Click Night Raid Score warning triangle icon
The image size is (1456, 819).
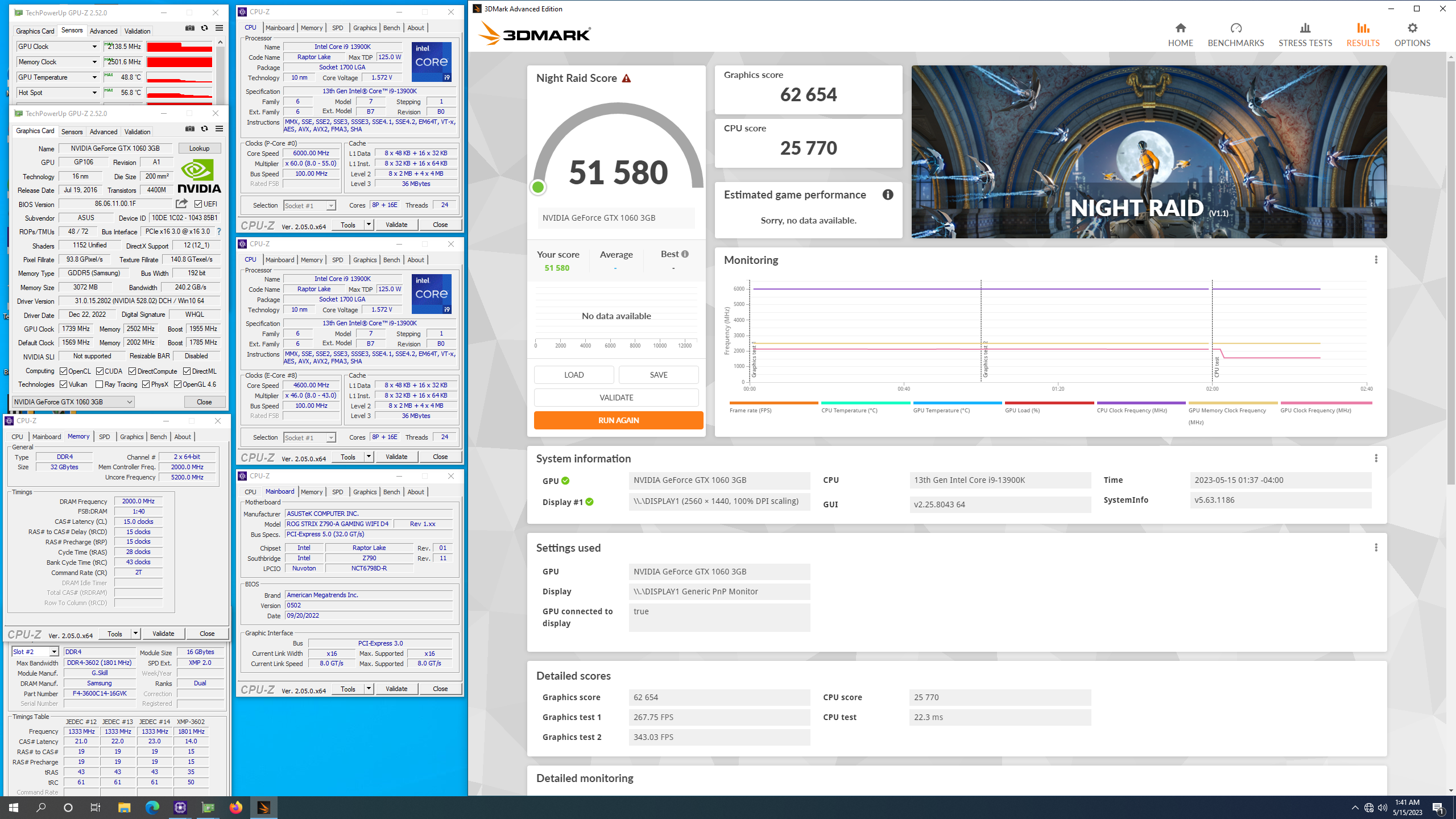coord(626,78)
